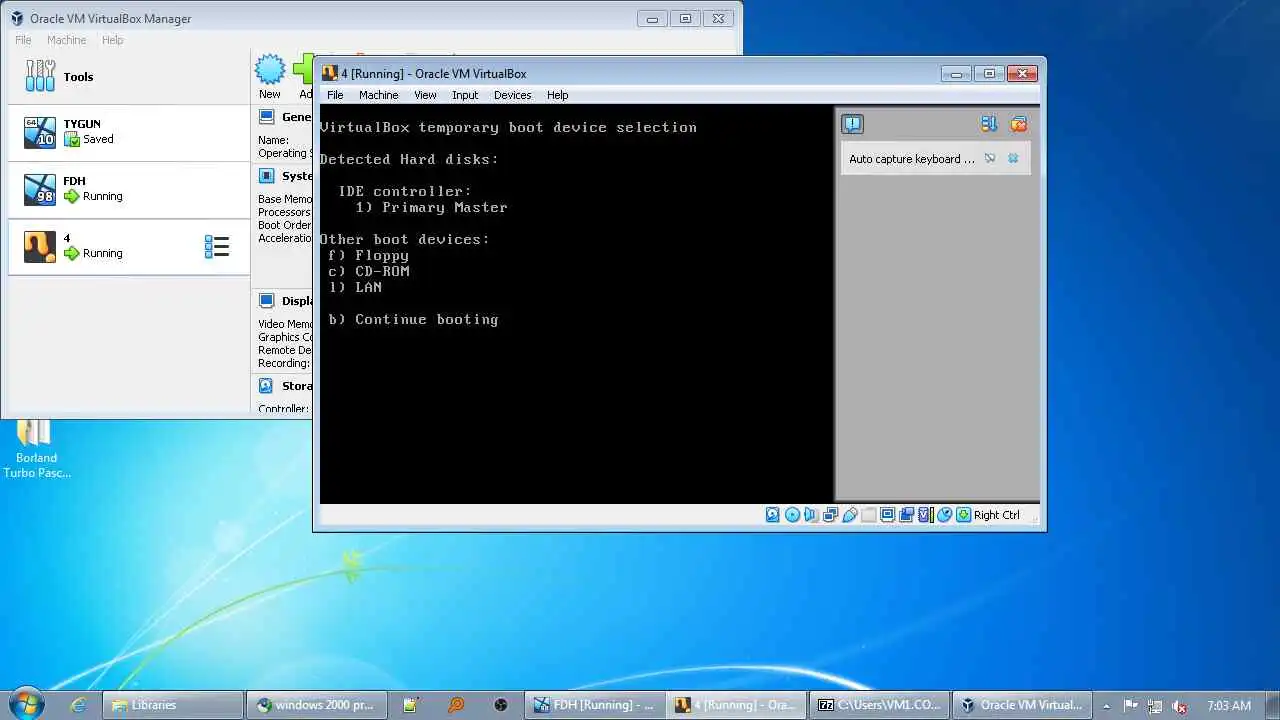Select VM 4 in Manager list
1280x720 pixels.
[x=128, y=246]
